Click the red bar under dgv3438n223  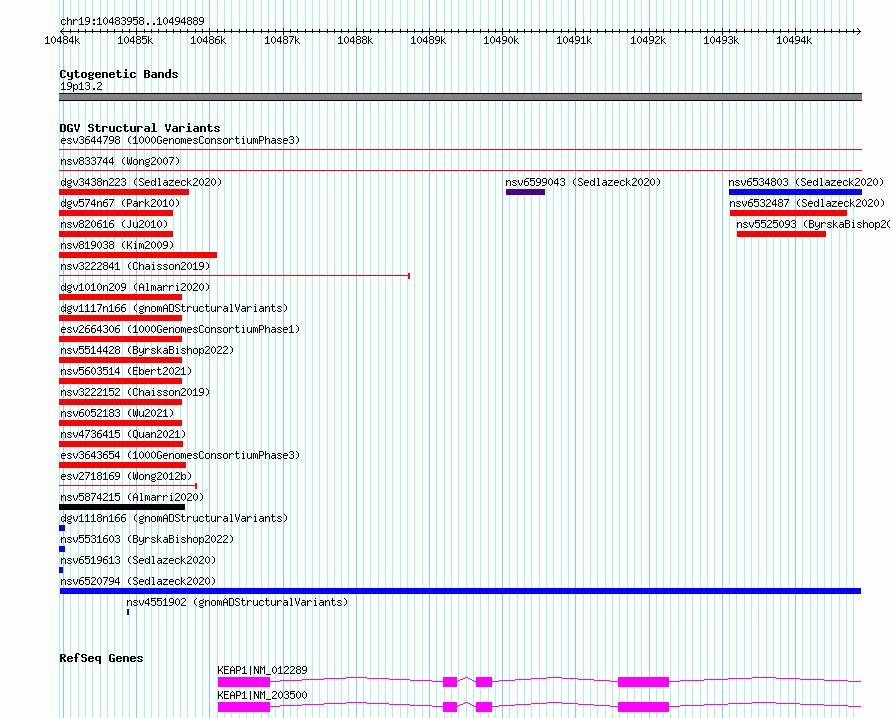[x=124, y=192]
